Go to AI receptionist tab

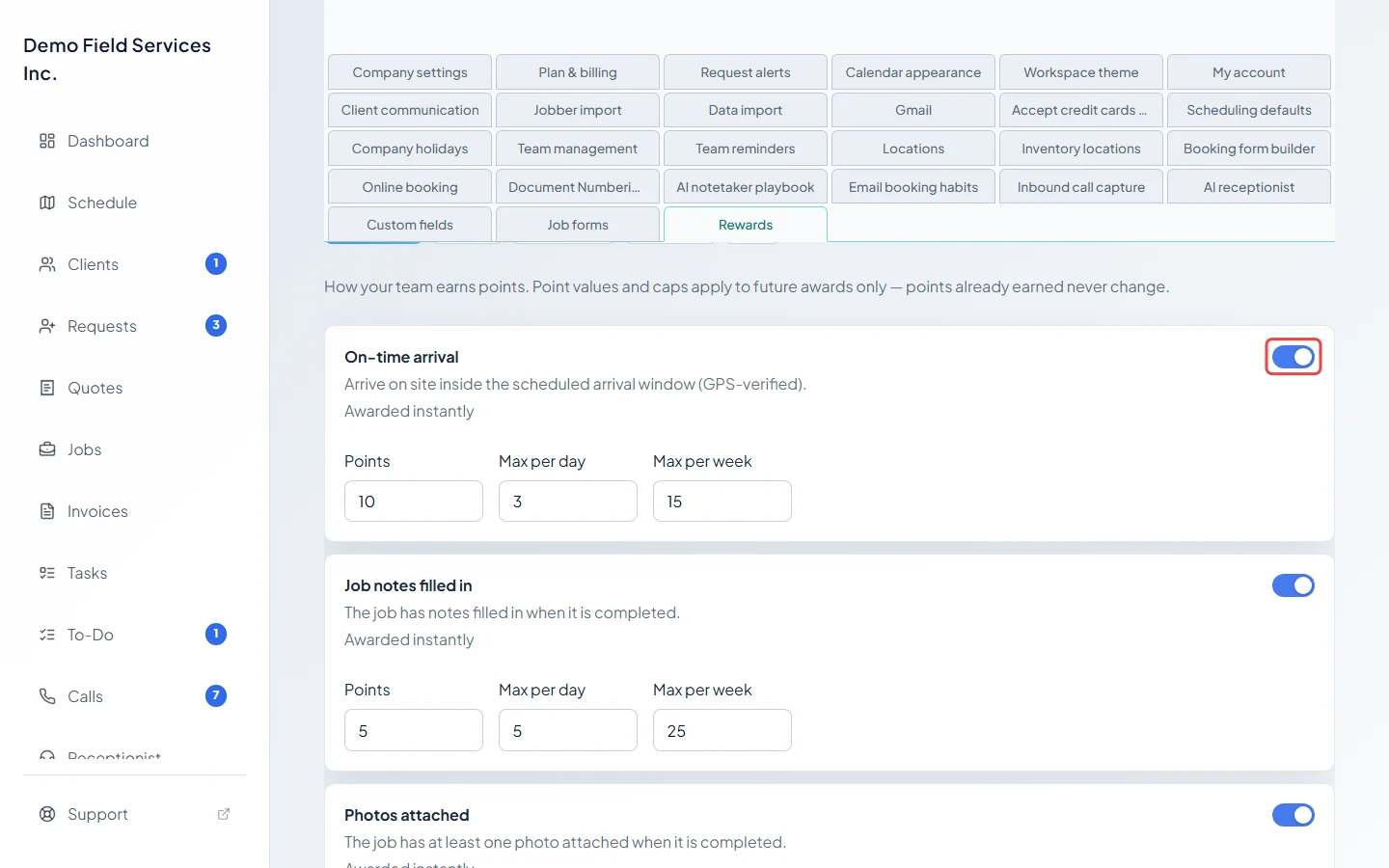[1249, 187]
